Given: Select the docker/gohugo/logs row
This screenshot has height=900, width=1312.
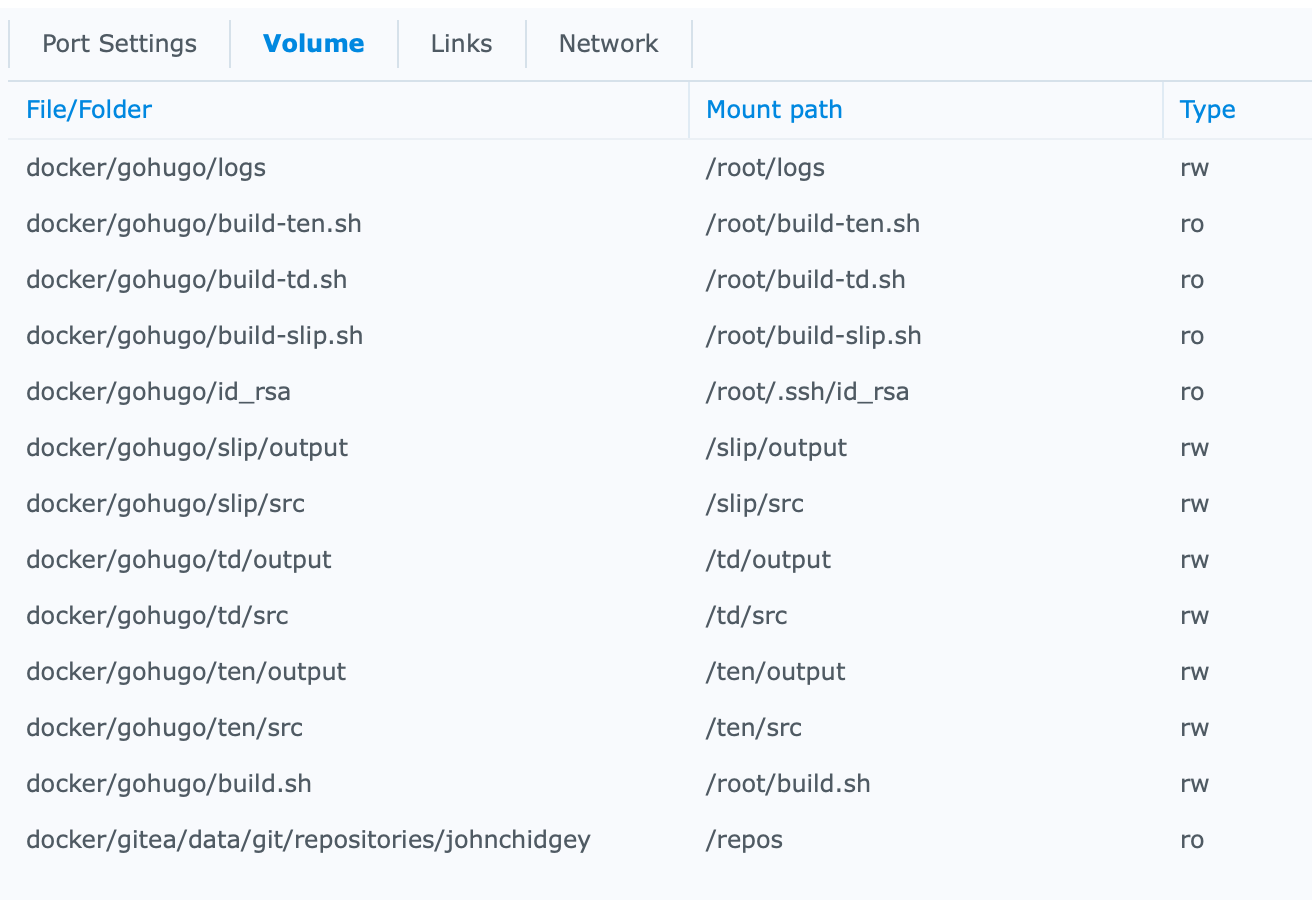Looking at the screenshot, I should pos(146,168).
